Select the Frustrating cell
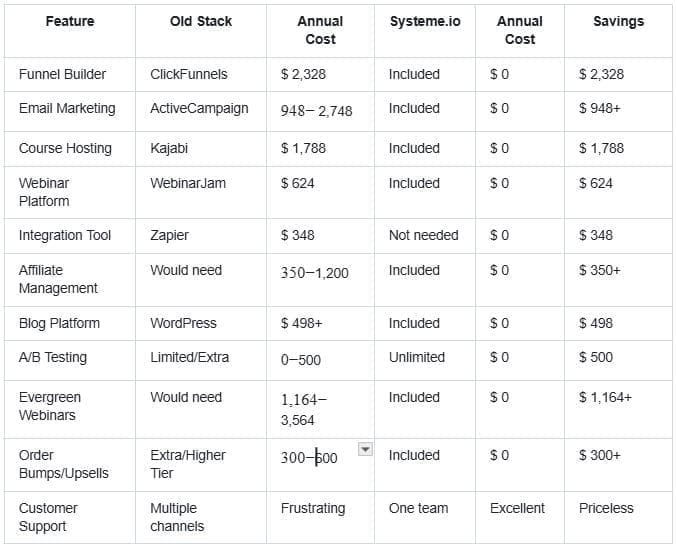 tap(313, 508)
